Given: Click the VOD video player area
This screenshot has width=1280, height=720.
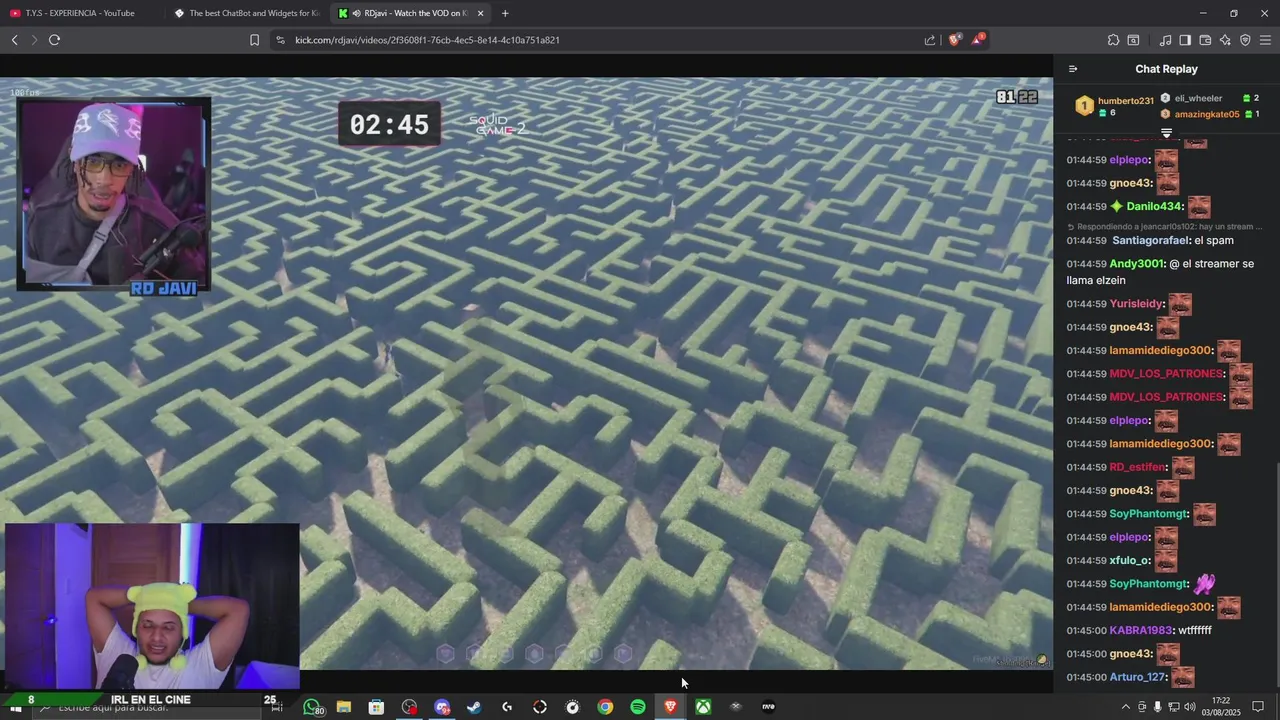Looking at the screenshot, I should coord(526,373).
